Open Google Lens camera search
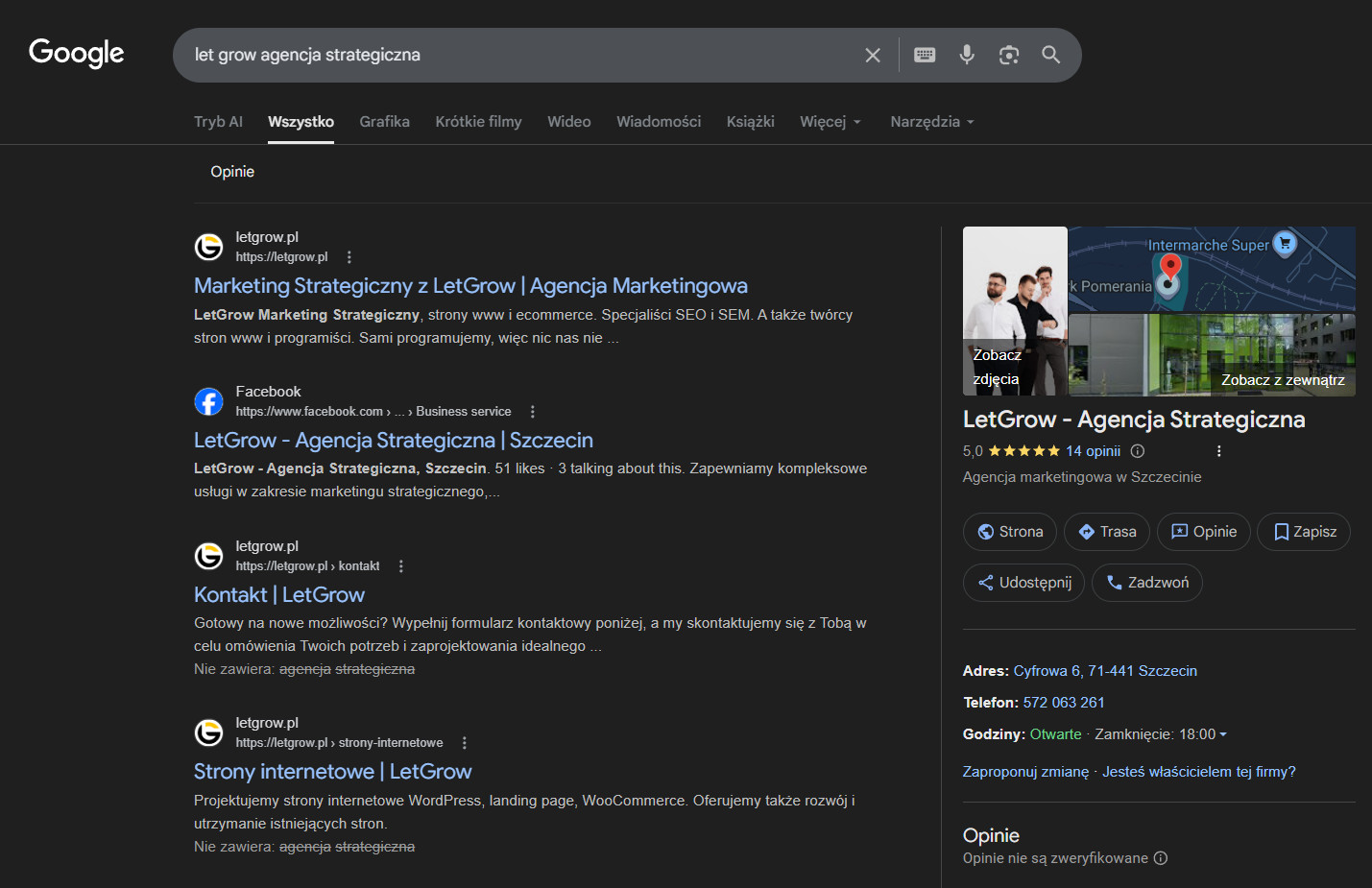 [x=1008, y=55]
